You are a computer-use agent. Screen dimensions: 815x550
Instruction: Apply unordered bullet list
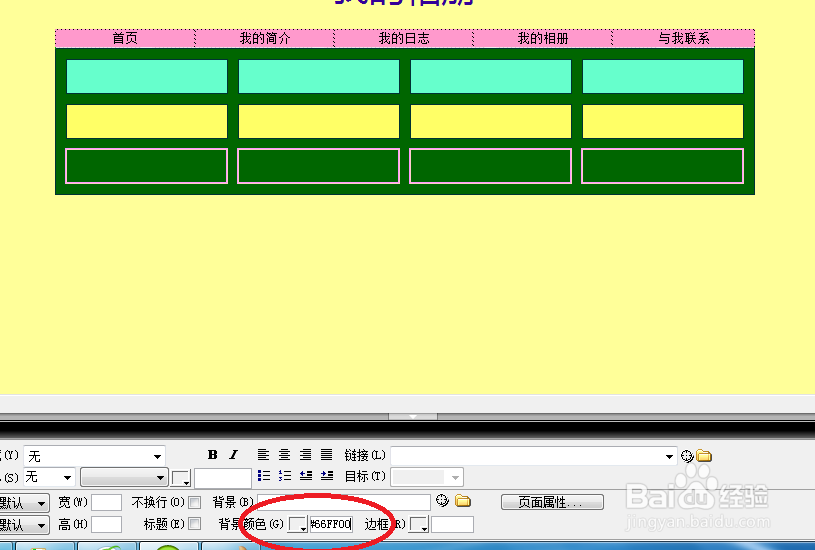pyautogui.click(x=264, y=476)
